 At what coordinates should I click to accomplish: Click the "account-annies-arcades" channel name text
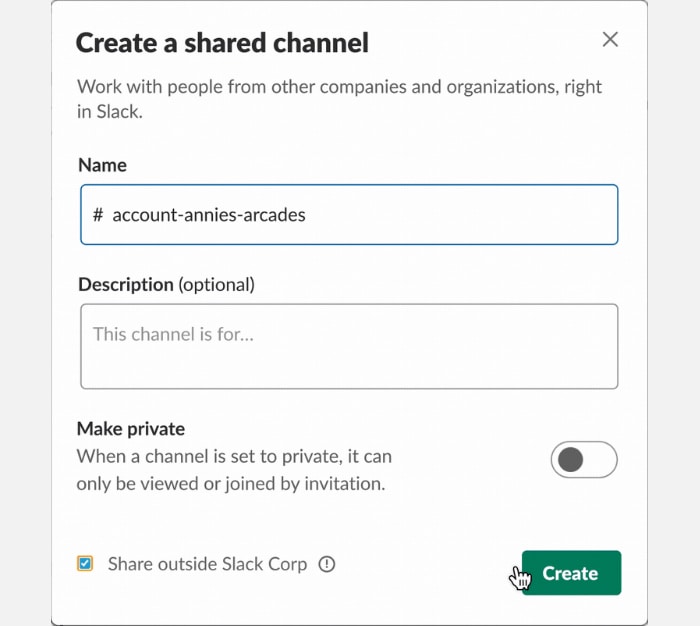pos(208,215)
